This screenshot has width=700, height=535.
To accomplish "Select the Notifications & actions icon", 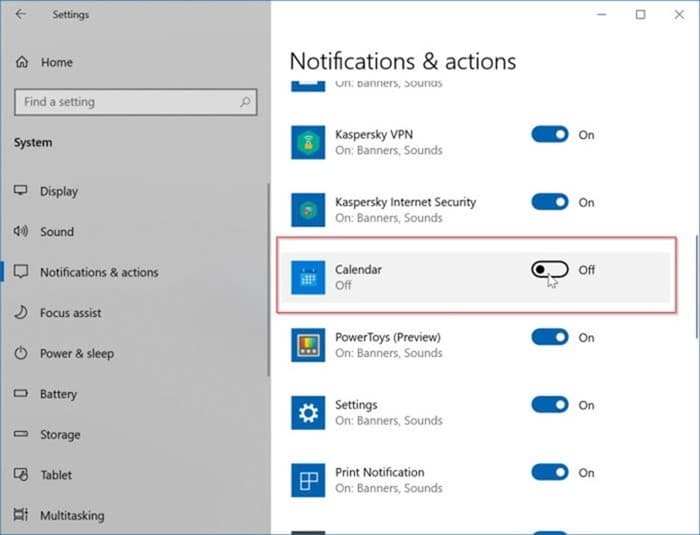I will (x=21, y=272).
